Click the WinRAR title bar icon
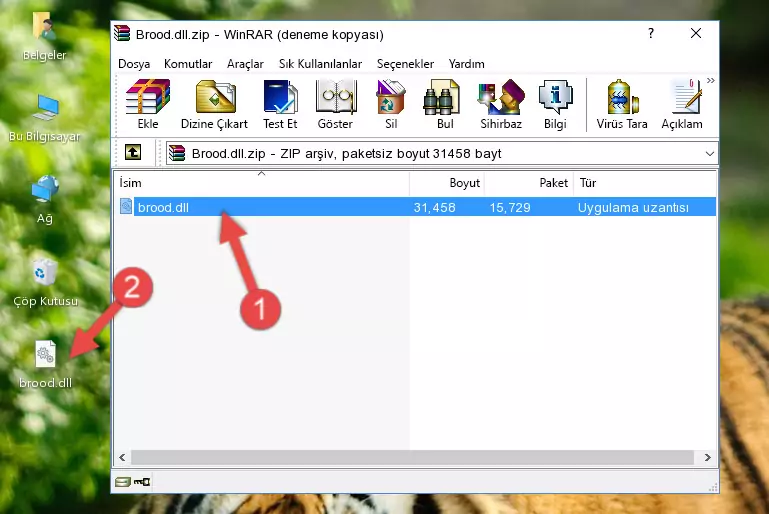Screen dimensions: 769x514 point(123,33)
